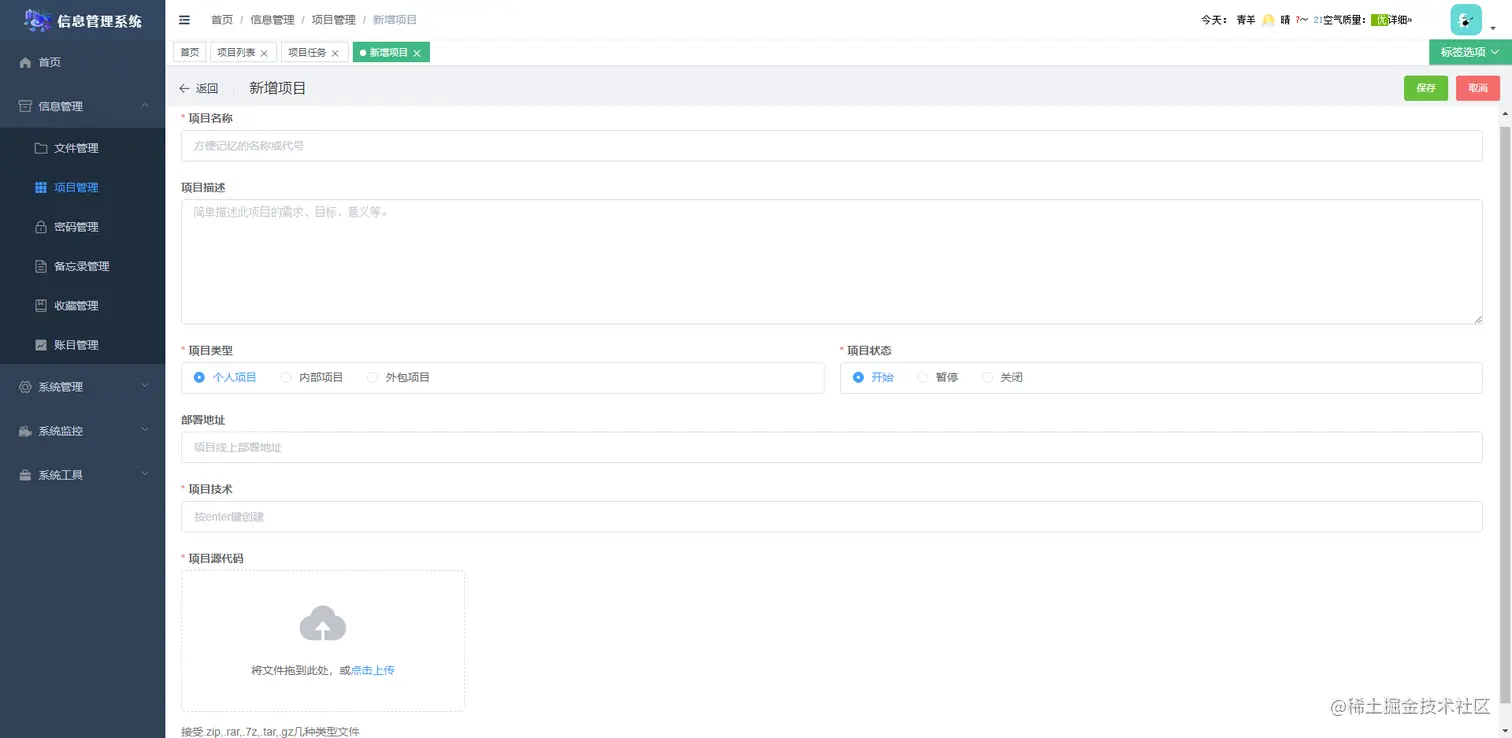Image resolution: width=1512 pixels, height=738 pixels.
Task: Click the 信息管理 archive icon
Action: 26,106
